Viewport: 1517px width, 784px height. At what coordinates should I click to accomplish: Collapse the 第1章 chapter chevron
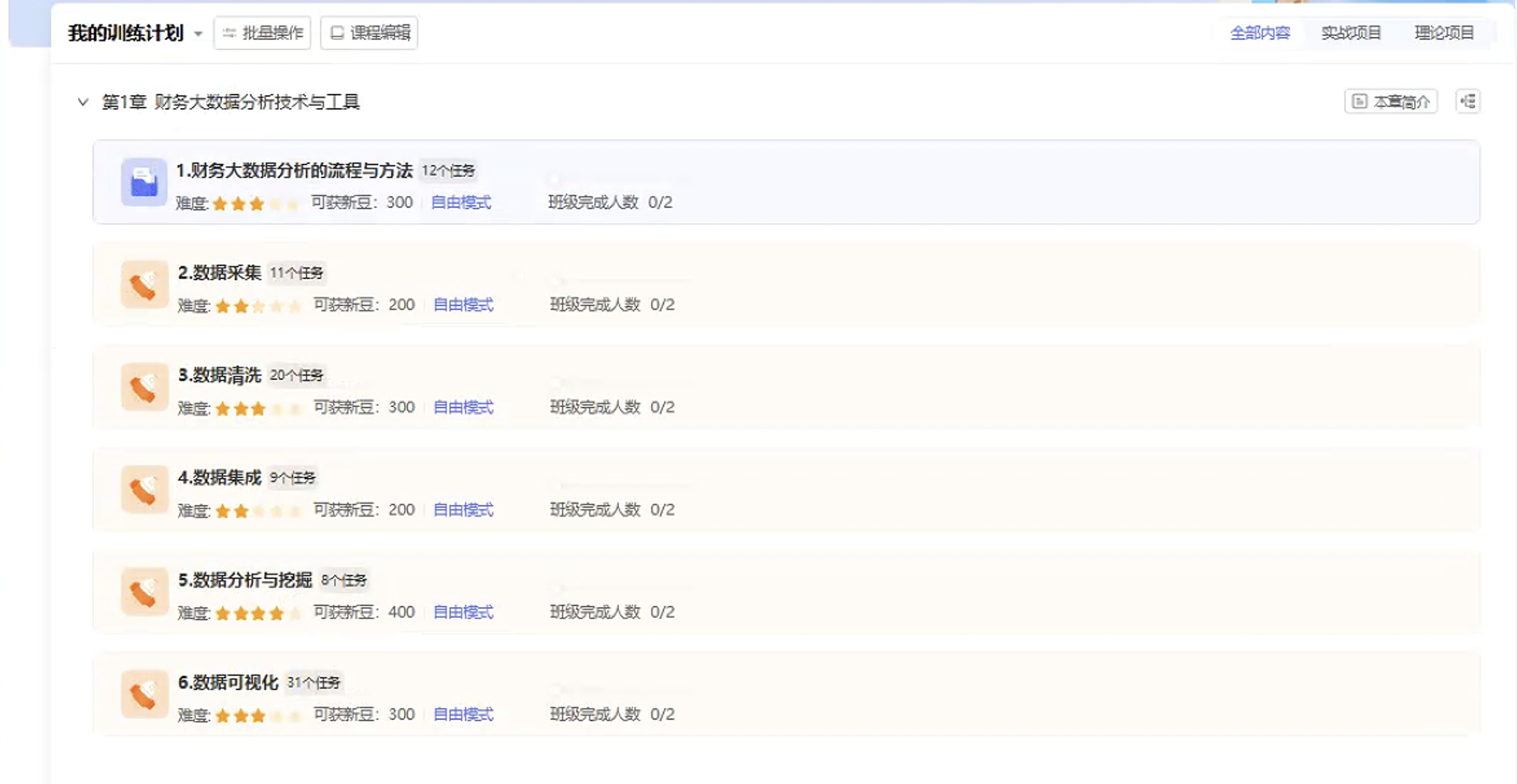coord(83,102)
